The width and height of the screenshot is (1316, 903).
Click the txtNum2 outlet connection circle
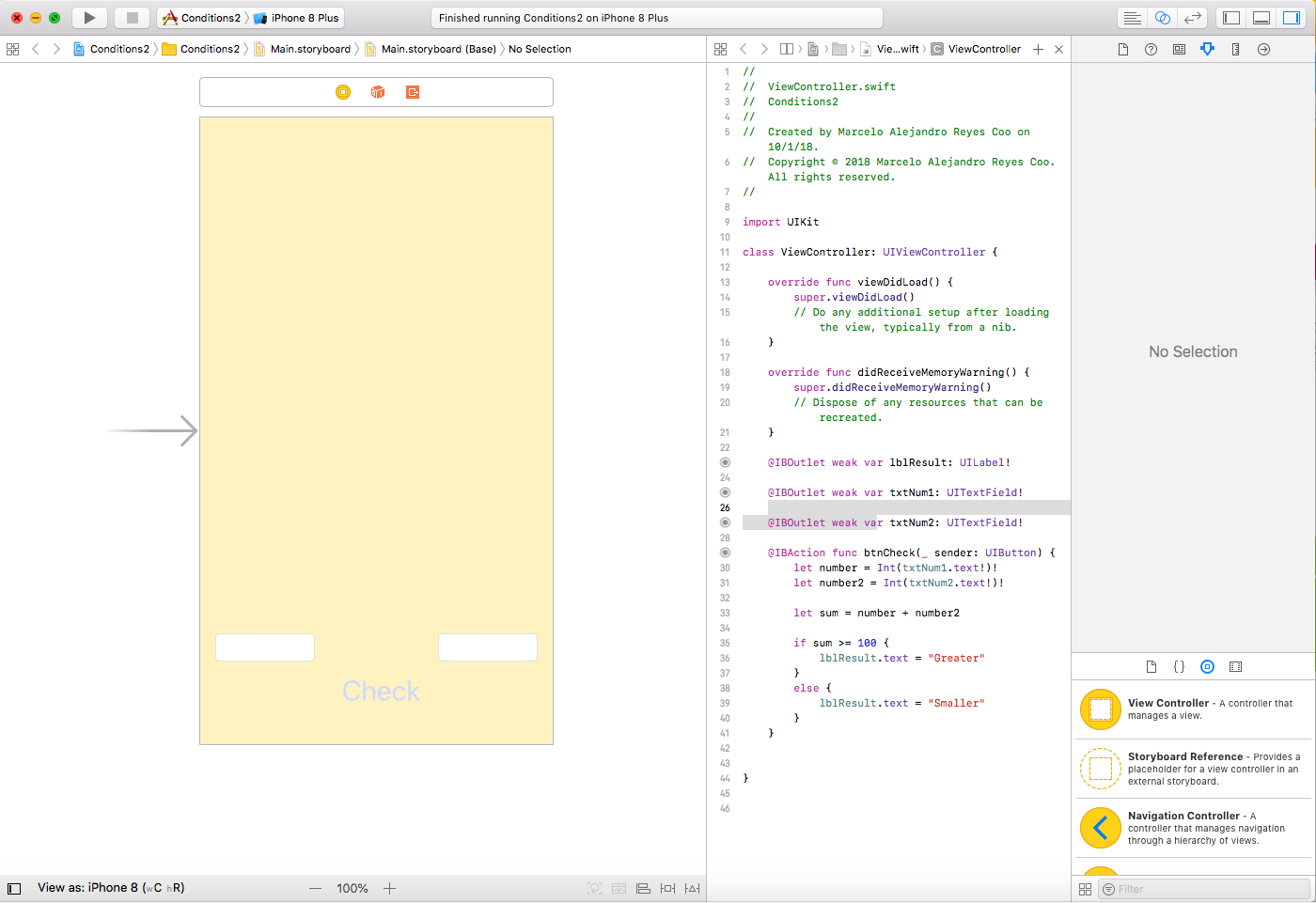coord(725,522)
